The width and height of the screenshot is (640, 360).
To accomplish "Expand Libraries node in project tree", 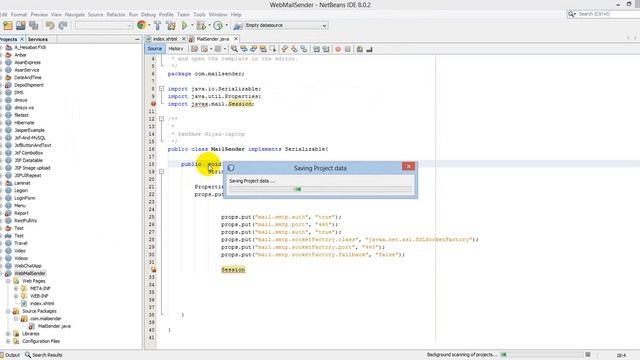I will tap(8, 333).
